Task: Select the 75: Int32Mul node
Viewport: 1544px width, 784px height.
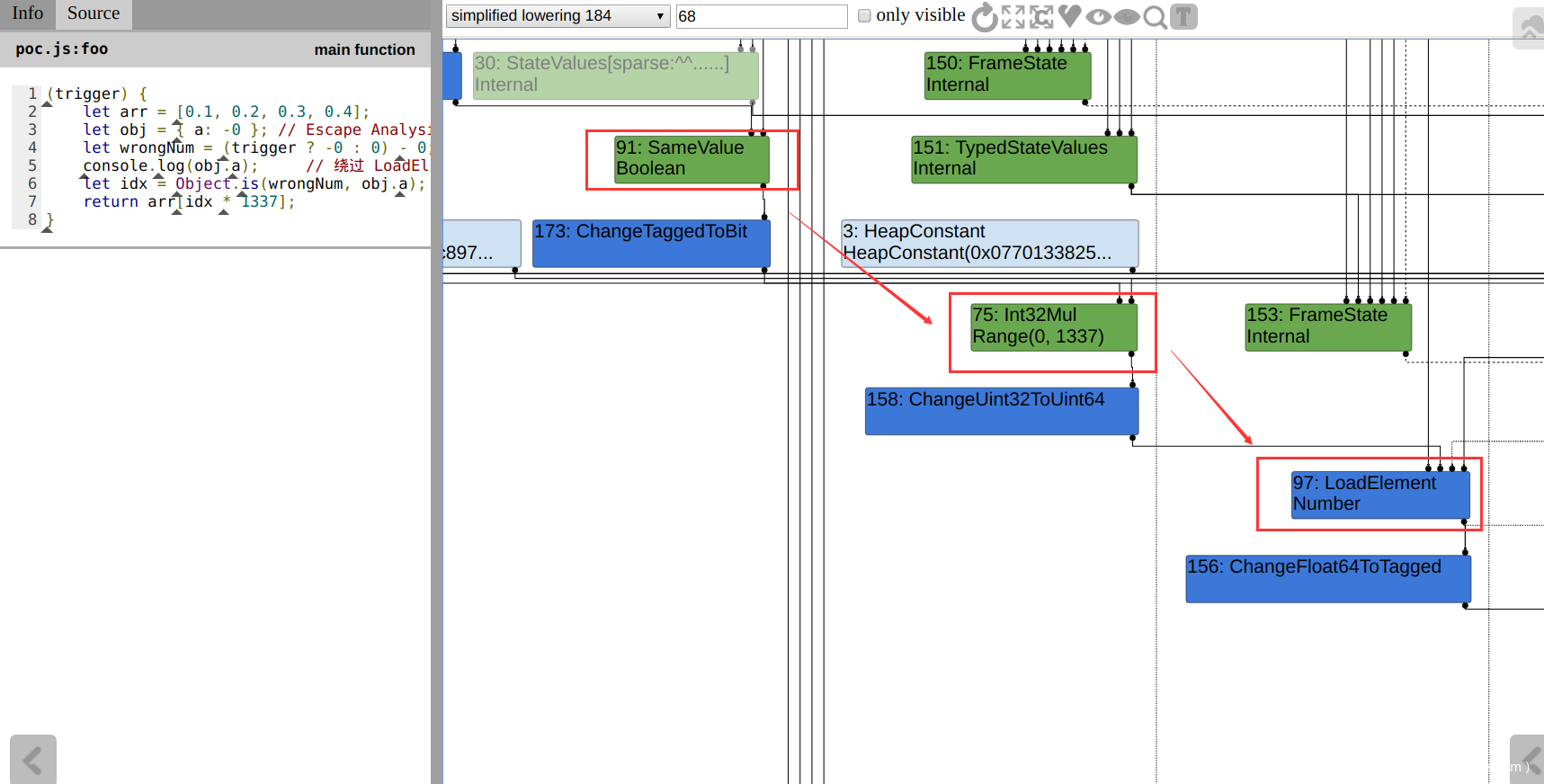Action: tap(1053, 326)
